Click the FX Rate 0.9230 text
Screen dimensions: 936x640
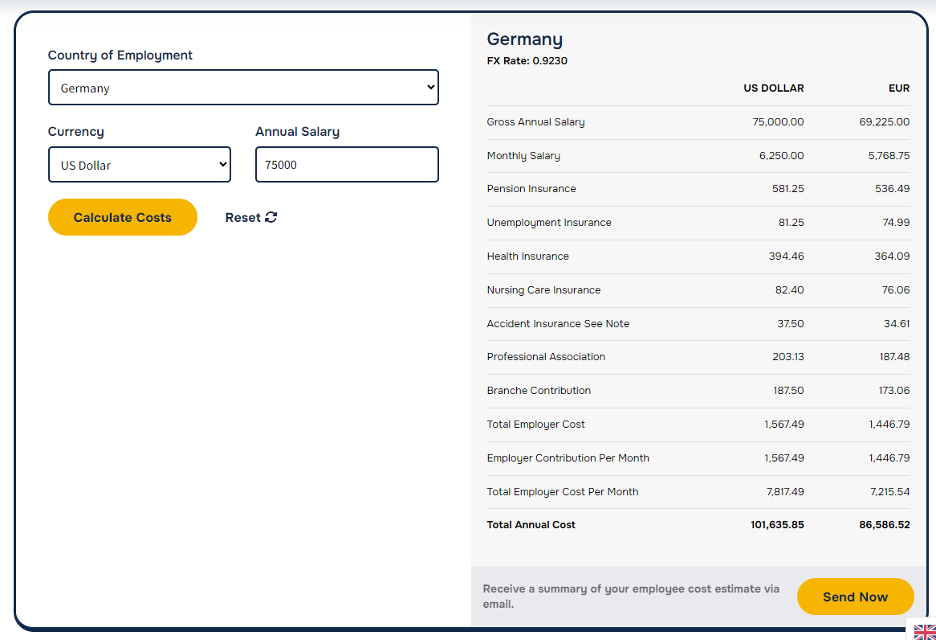coord(527,61)
